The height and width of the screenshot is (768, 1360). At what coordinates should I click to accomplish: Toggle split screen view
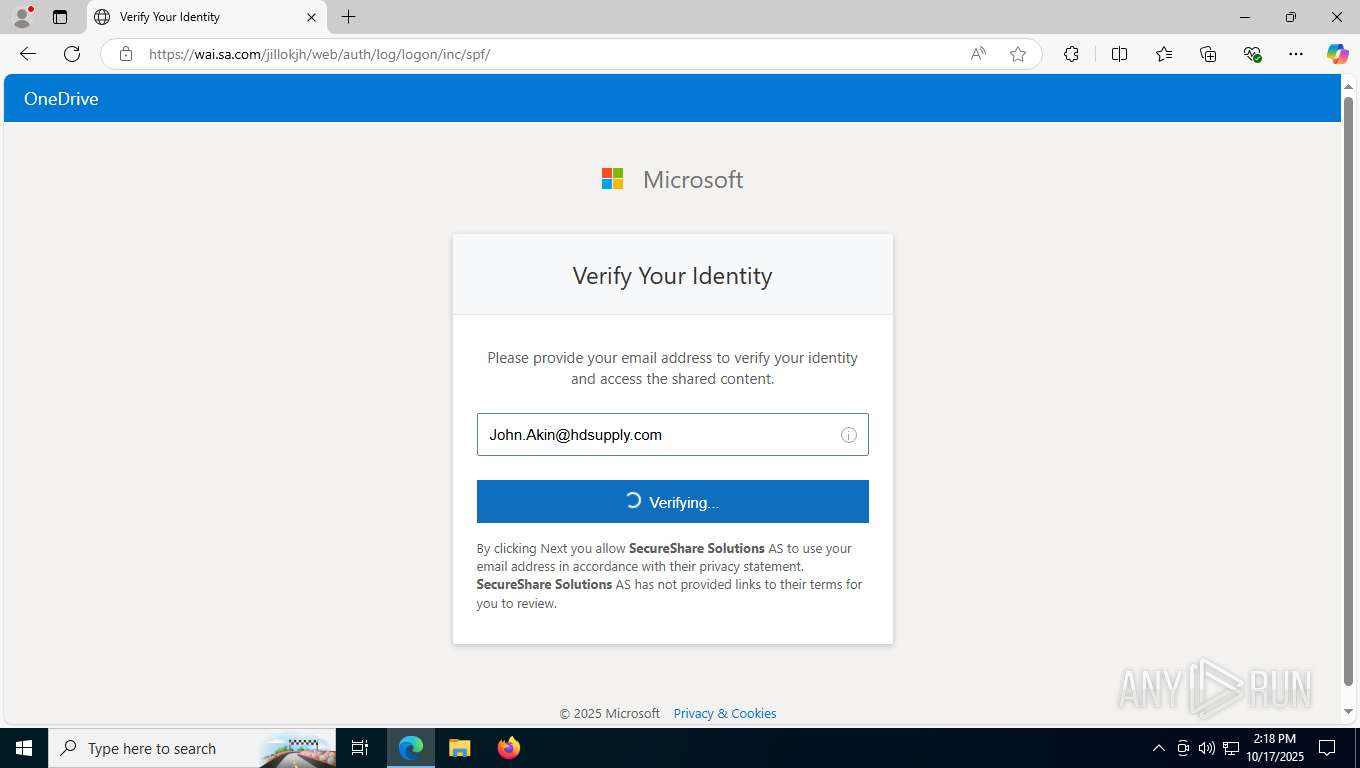tap(1119, 54)
